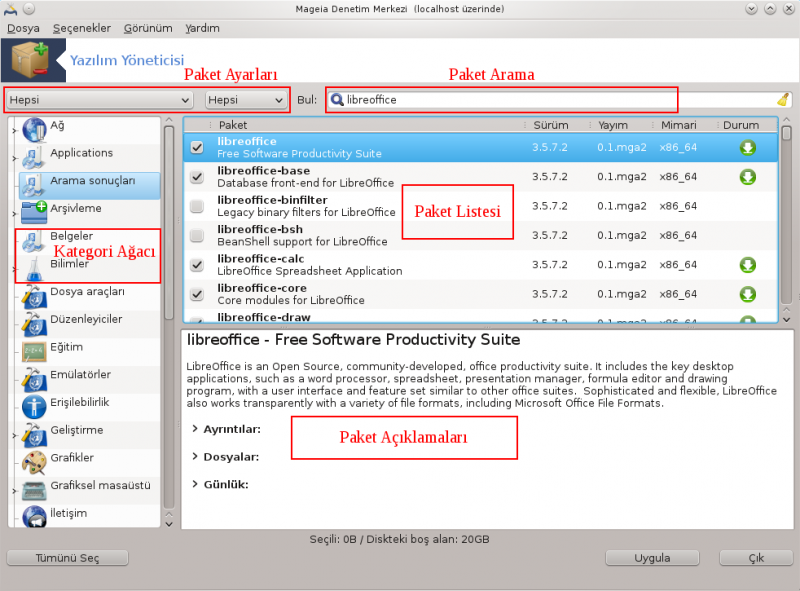Open the Dosya araçları category icon
The image size is (800, 591).
34,296
